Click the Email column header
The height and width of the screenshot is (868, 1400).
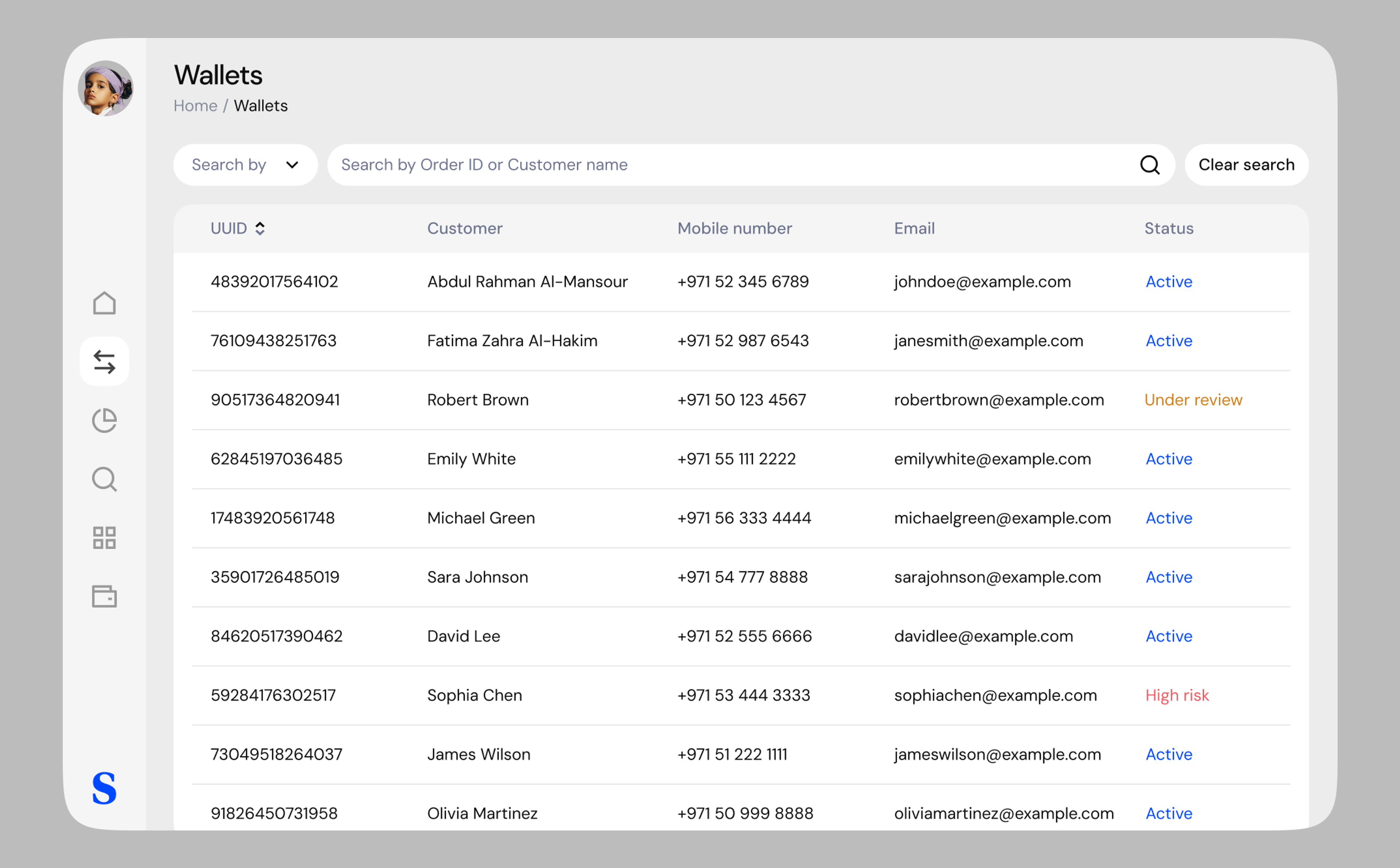pyautogui.click(x=914, y=229)
